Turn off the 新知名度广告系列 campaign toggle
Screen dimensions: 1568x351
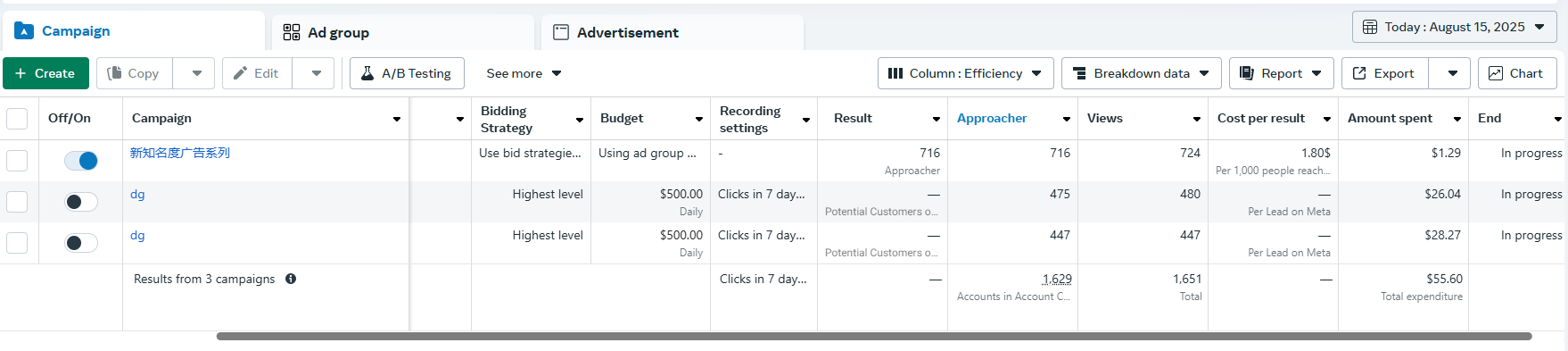coord(81,161)
